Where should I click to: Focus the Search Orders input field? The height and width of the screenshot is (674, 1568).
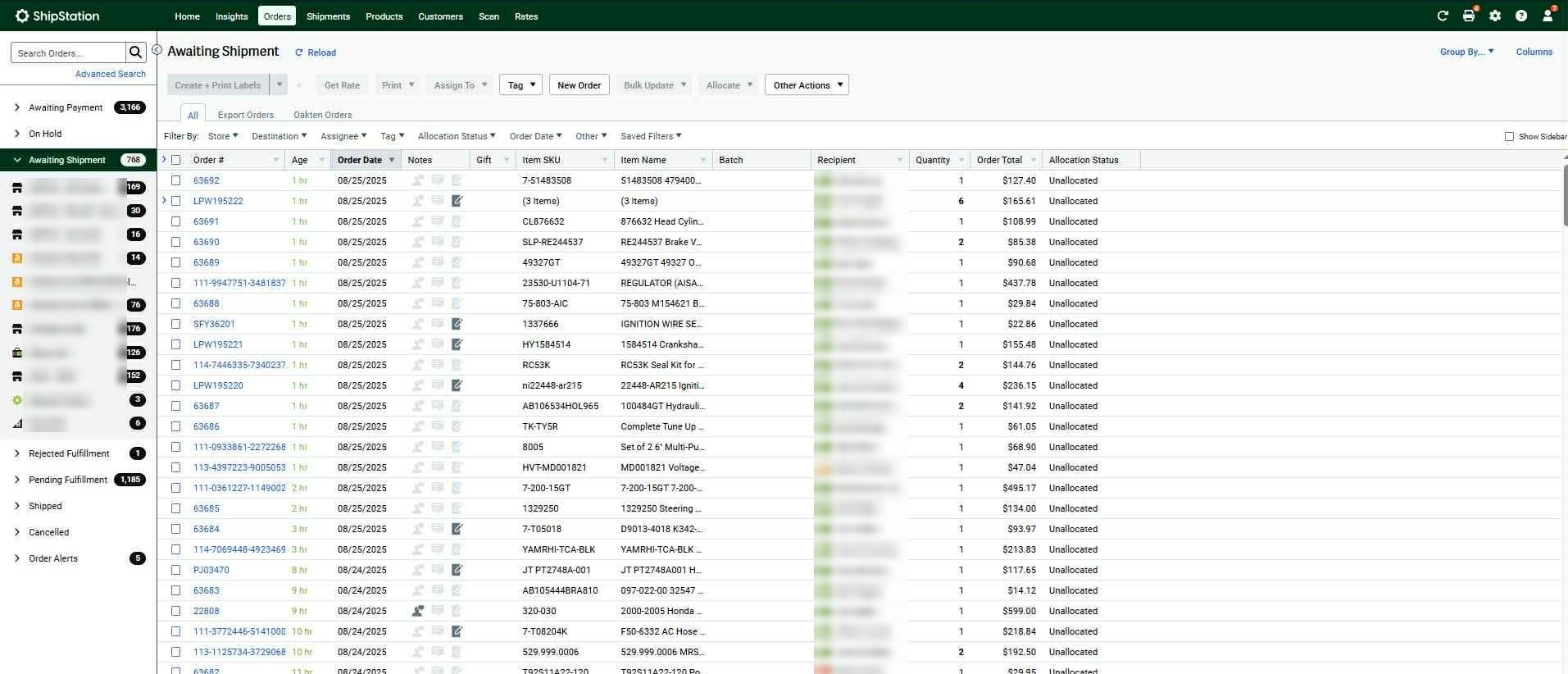click(69, 53)
